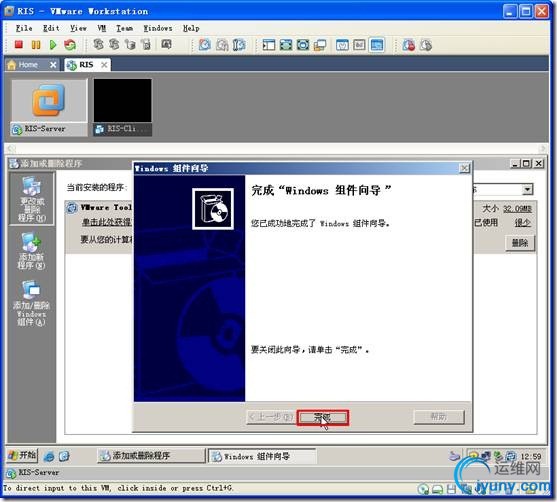Open the VM menu
The image size is (557, 502).
tap(102, 28)
